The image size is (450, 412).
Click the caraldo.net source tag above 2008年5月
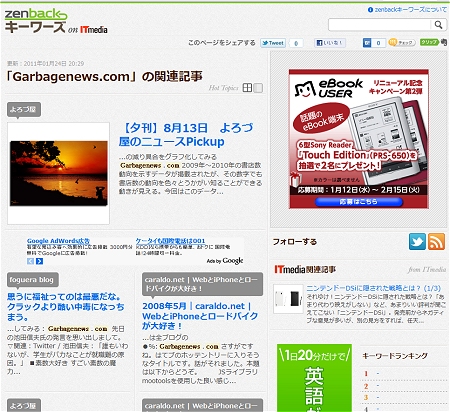(202, 284)
